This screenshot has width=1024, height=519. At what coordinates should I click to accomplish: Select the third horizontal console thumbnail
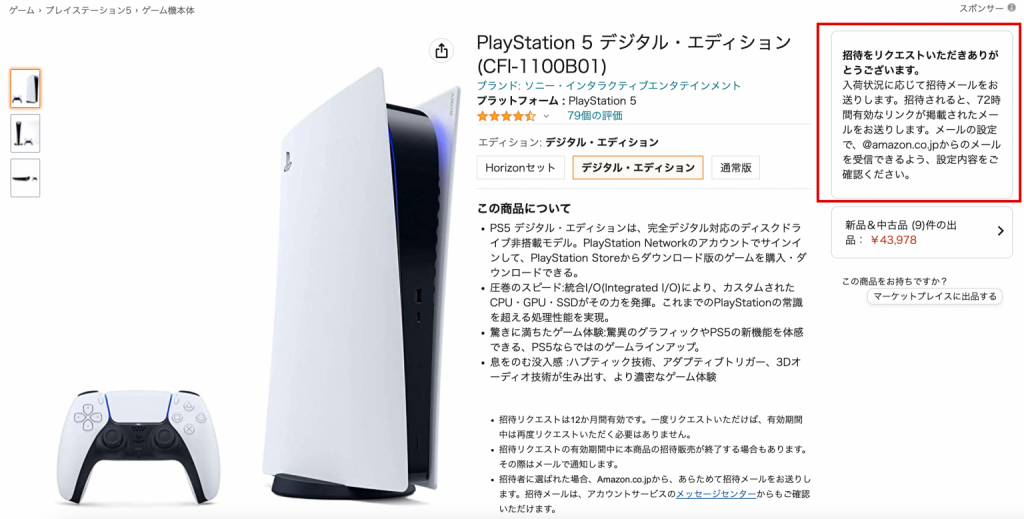tap(25, 178)
